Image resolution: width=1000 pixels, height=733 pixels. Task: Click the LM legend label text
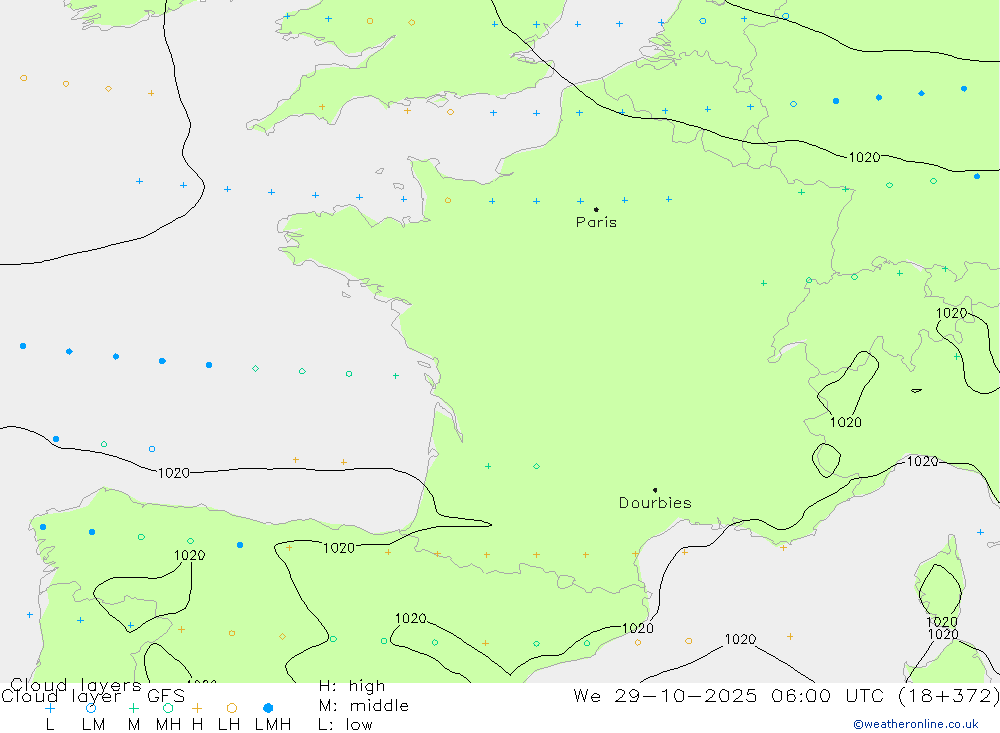tap(93, 725)
